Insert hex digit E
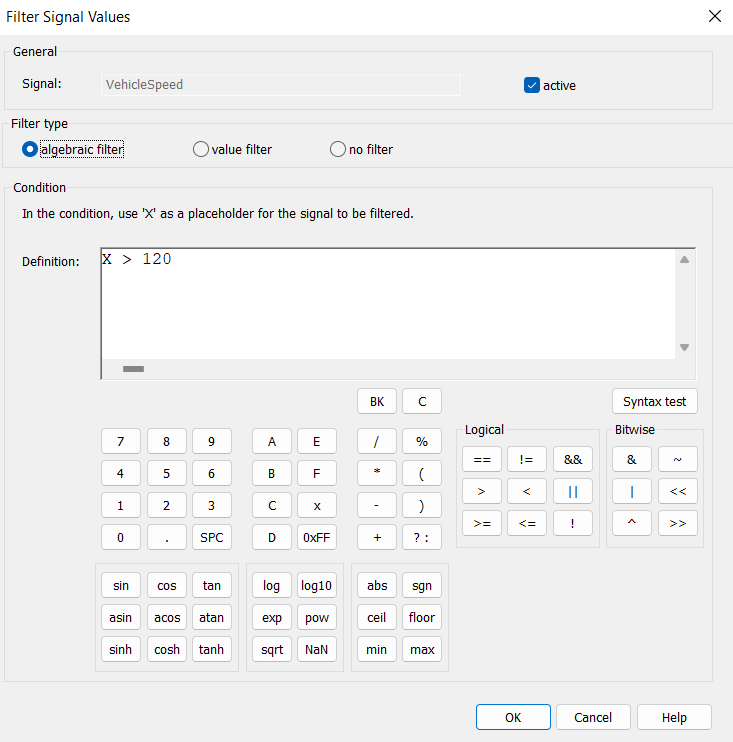Screen dimensions: 733x742 317,442
